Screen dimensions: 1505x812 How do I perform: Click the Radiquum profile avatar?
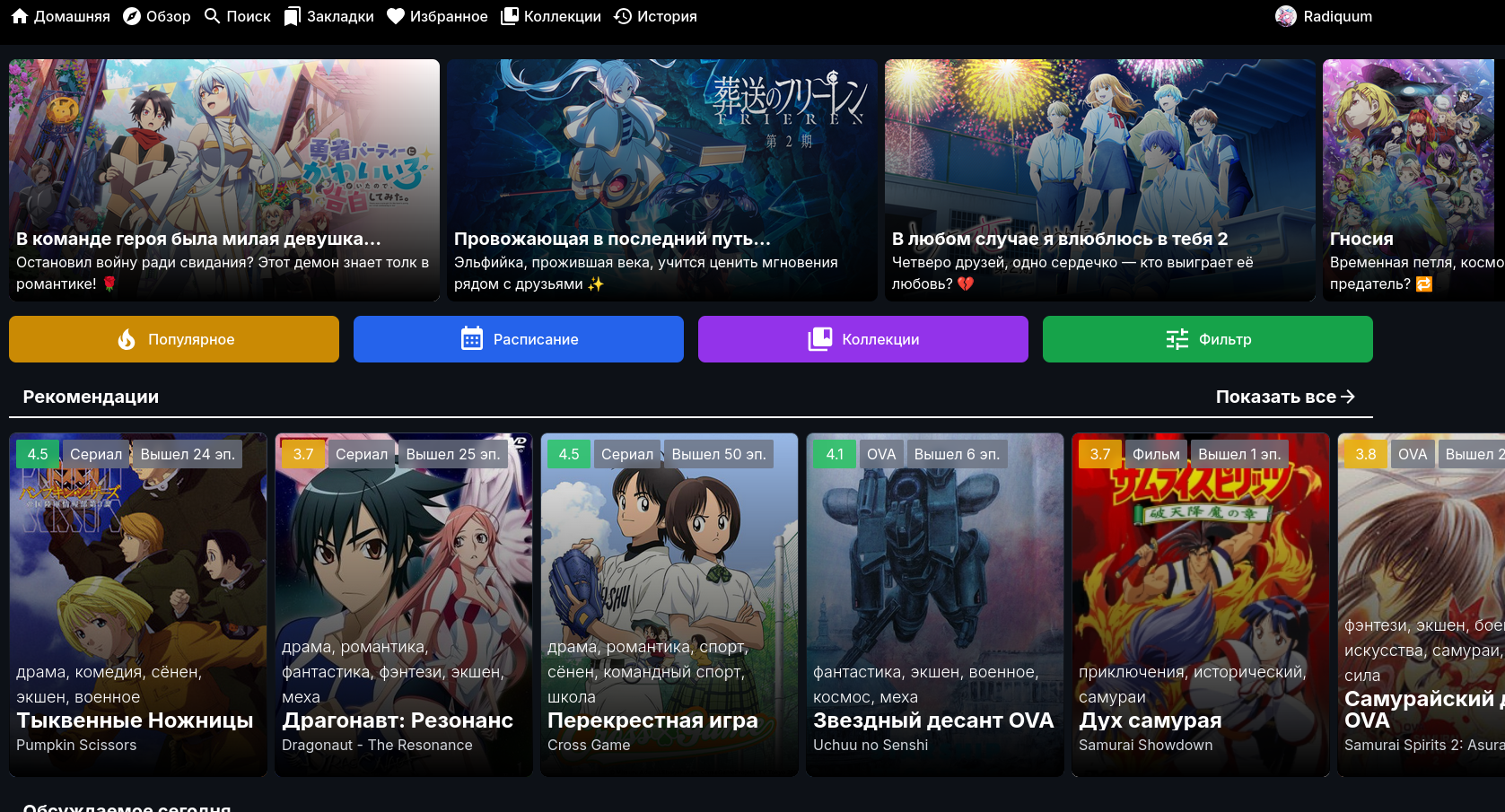coord(1286,16)
